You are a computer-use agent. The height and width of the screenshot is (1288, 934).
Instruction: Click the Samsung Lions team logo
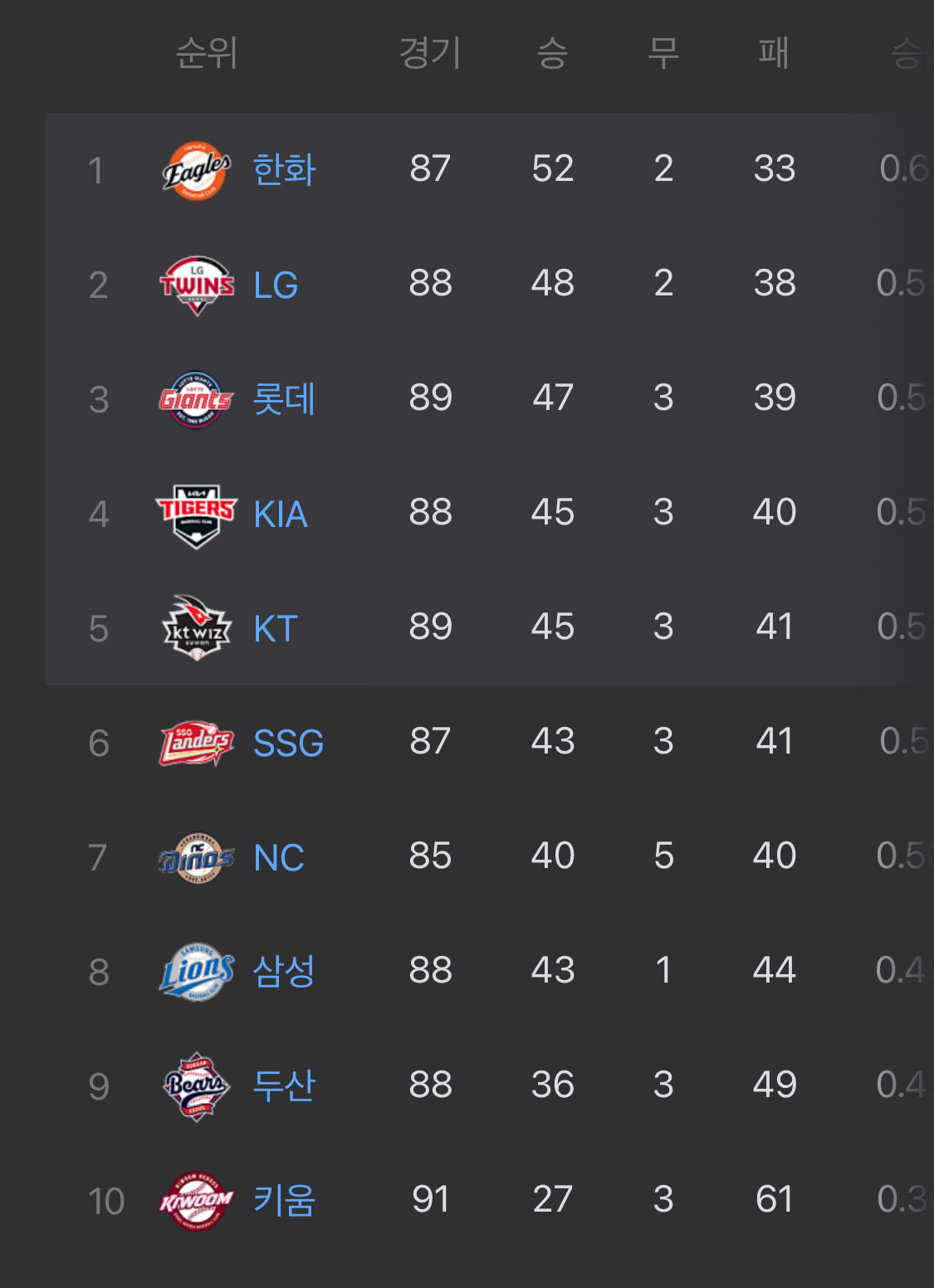click(x=197, y=972)
